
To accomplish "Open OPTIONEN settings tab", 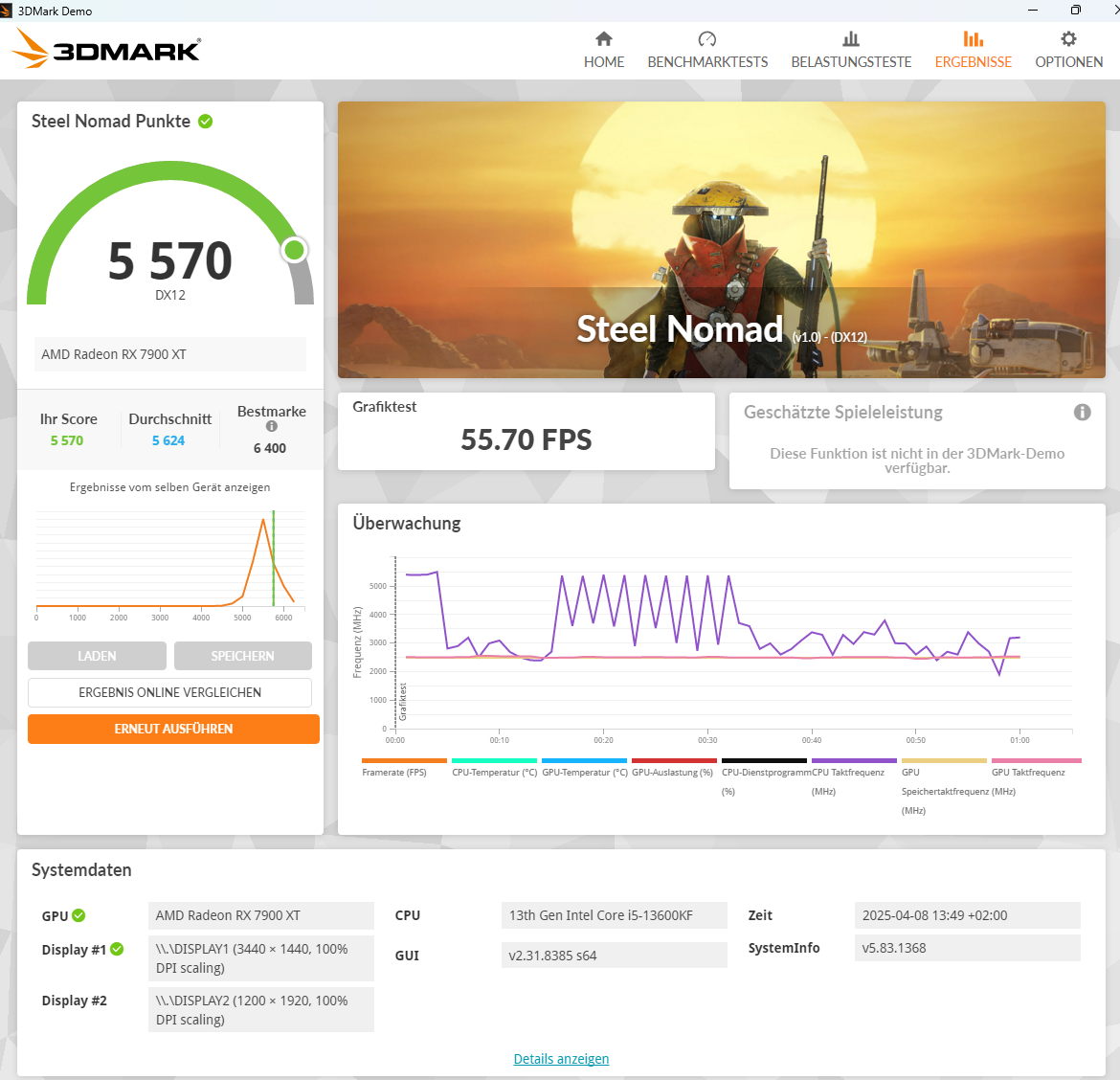I will point(1068,51).
